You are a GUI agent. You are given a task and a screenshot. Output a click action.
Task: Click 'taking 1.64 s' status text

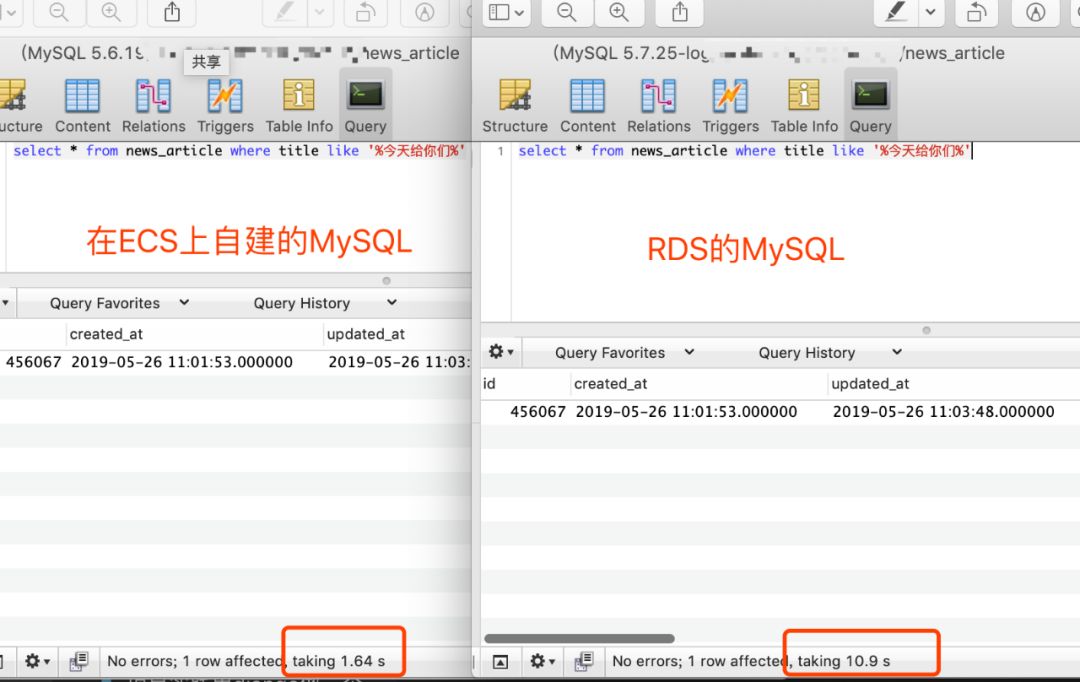point(338,661)
